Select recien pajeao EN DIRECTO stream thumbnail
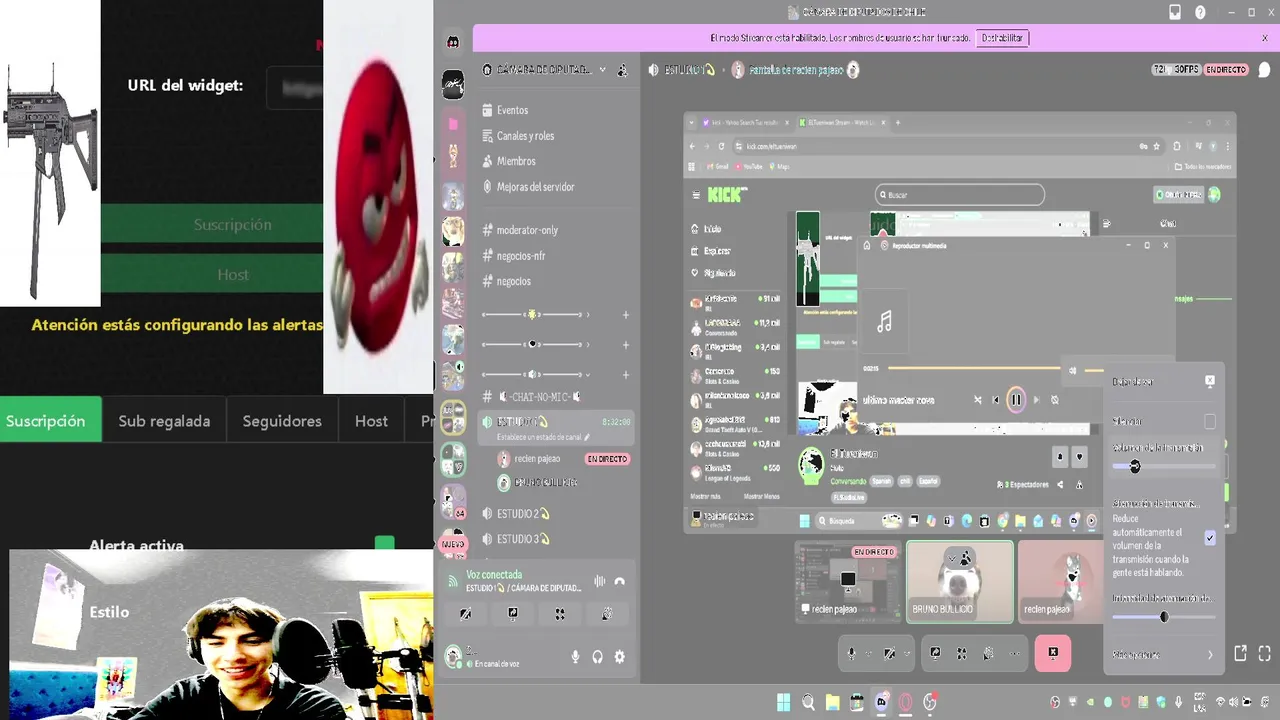1280x720 pixels. click(848, 582)
